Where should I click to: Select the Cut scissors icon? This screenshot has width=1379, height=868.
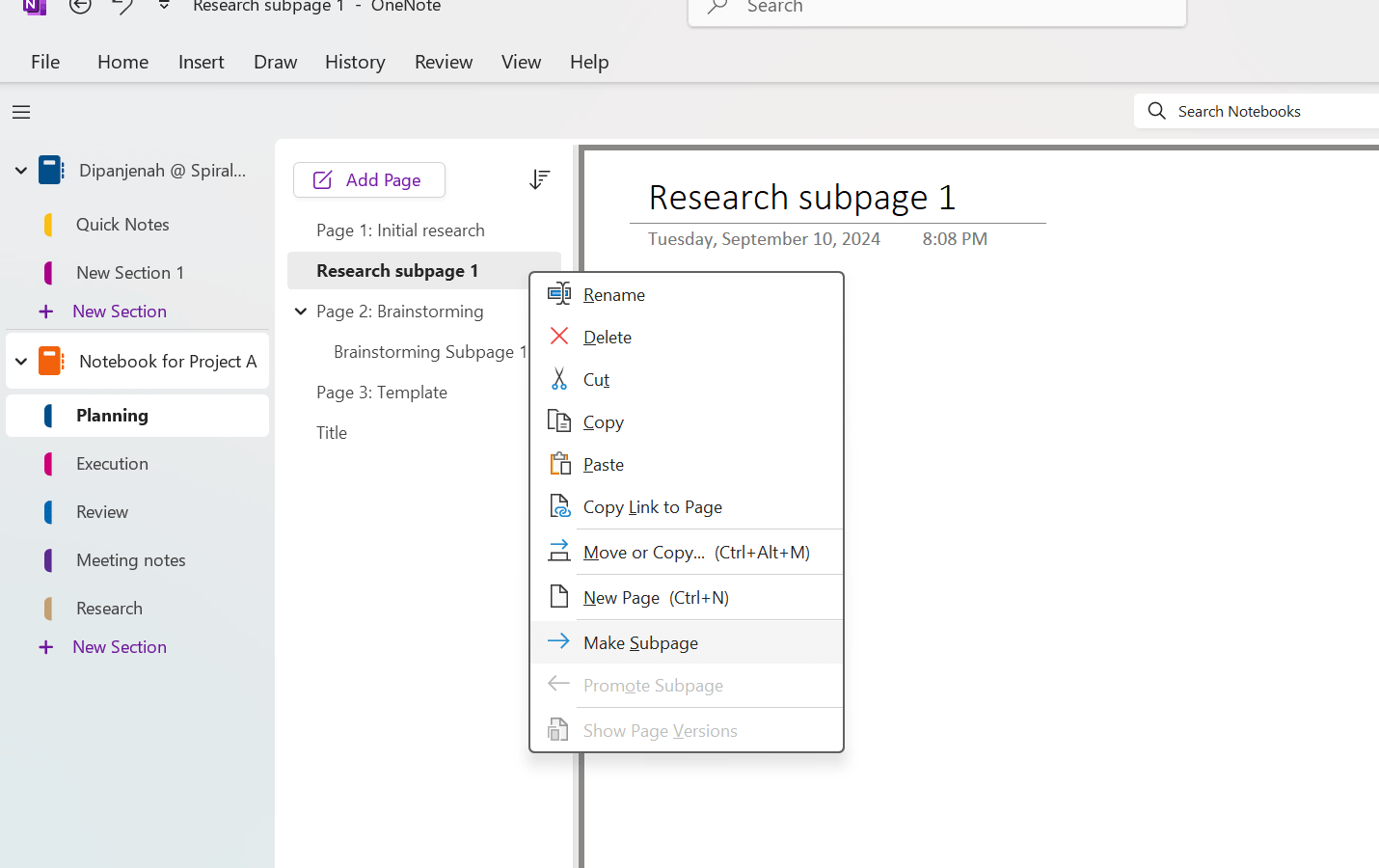coord(559,378)
